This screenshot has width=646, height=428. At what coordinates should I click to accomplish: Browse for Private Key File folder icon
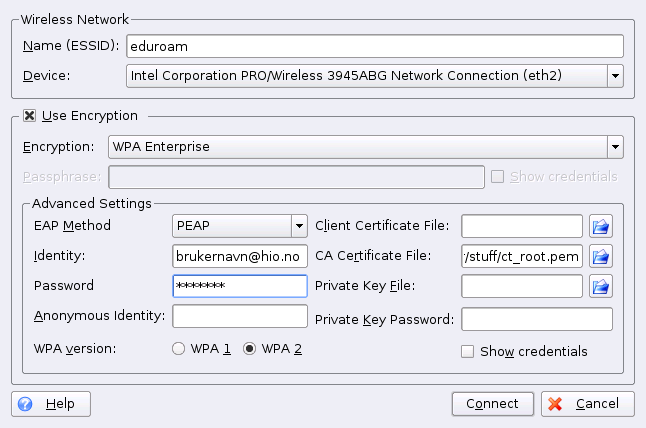(601, 286)
